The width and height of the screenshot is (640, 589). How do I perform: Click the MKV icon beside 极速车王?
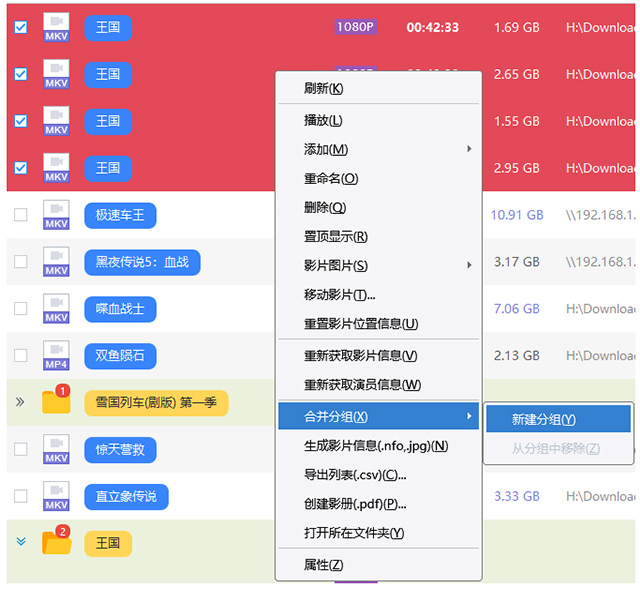click(56, 215)
